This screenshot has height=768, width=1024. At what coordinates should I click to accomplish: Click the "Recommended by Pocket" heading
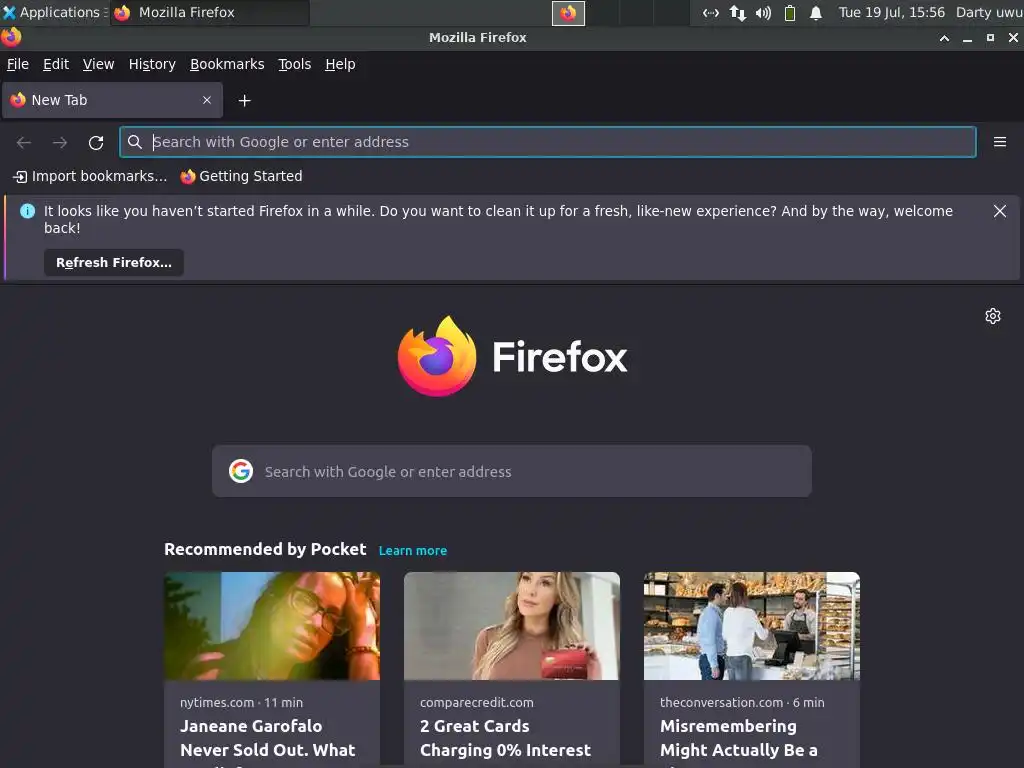coord(265,549)
